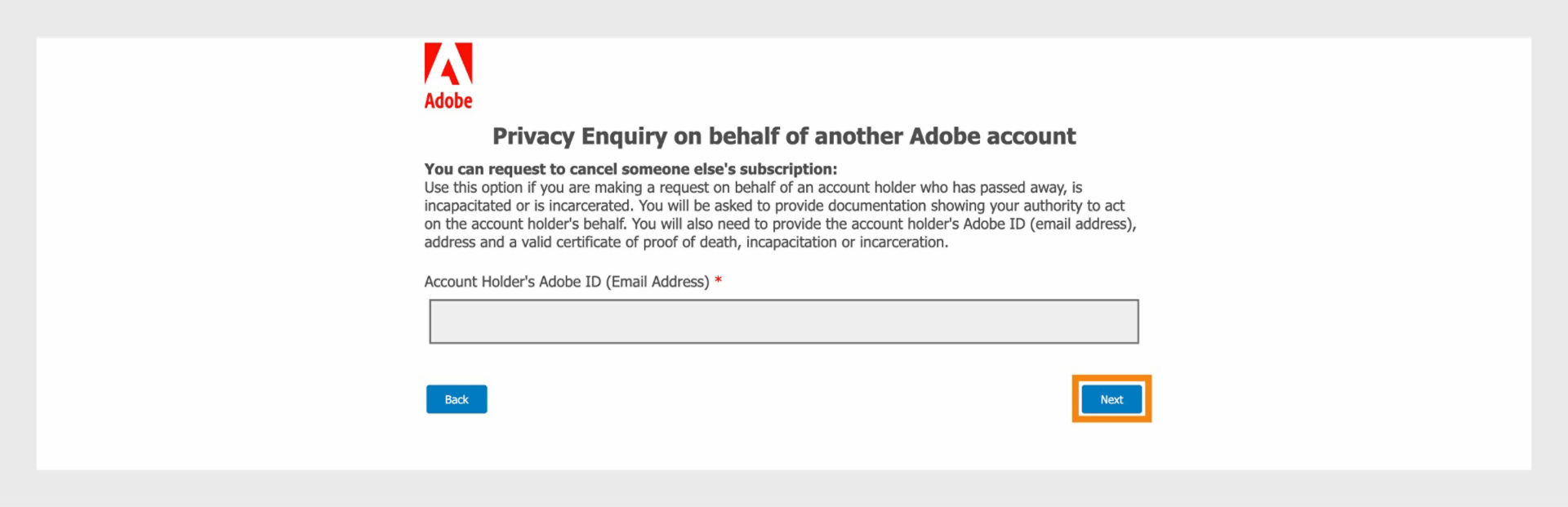
Task: Open Adobe homepage via the logo
Action: point(447,73)
